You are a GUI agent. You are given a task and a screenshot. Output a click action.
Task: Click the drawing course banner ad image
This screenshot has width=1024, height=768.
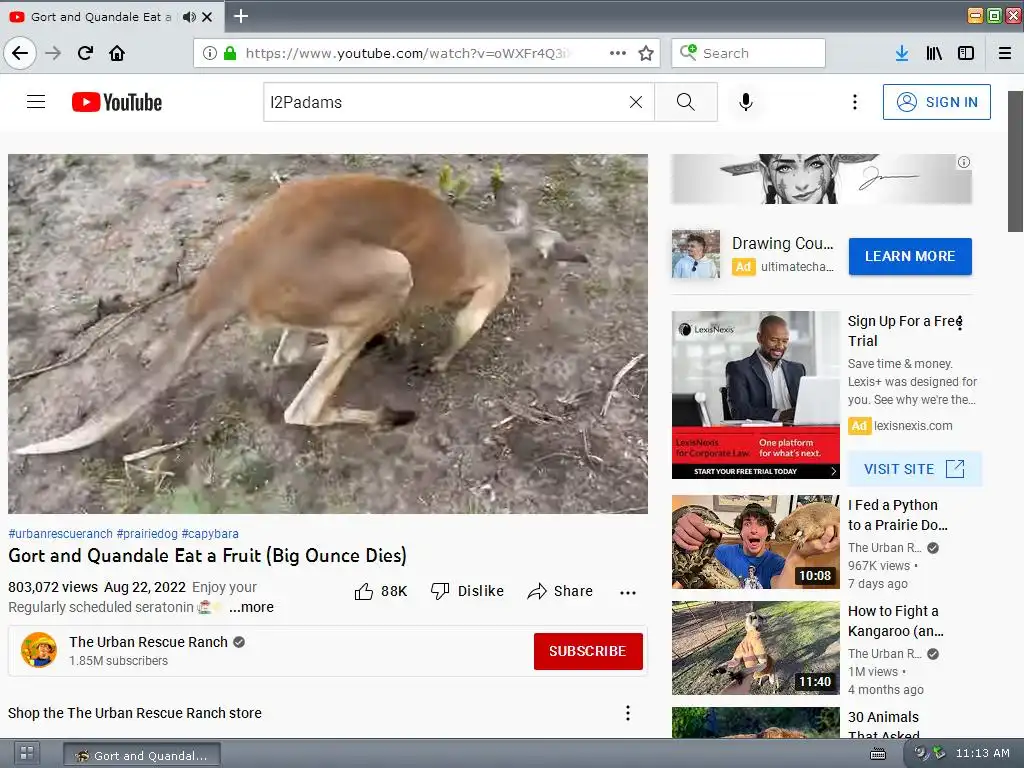pyautogui.click(x=821, y=178)
